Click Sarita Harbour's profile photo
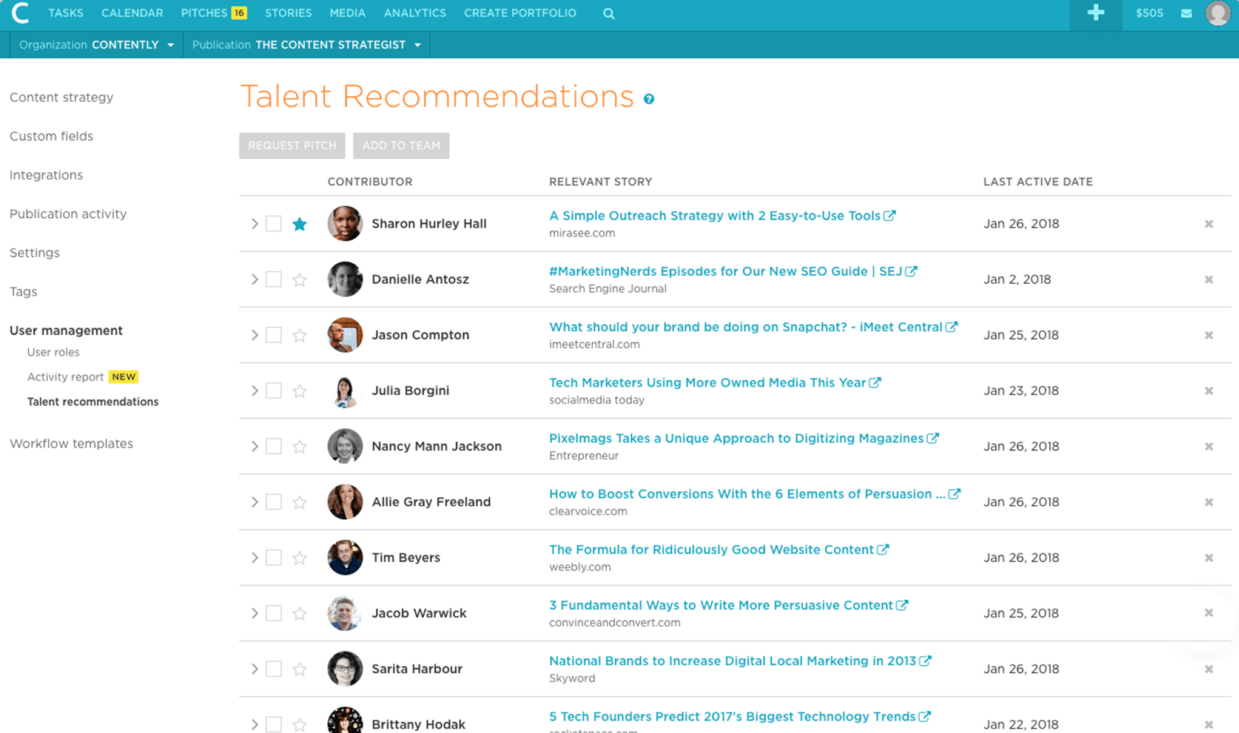The width and height of the screenshot is (1239, 733). coord(345,669)
